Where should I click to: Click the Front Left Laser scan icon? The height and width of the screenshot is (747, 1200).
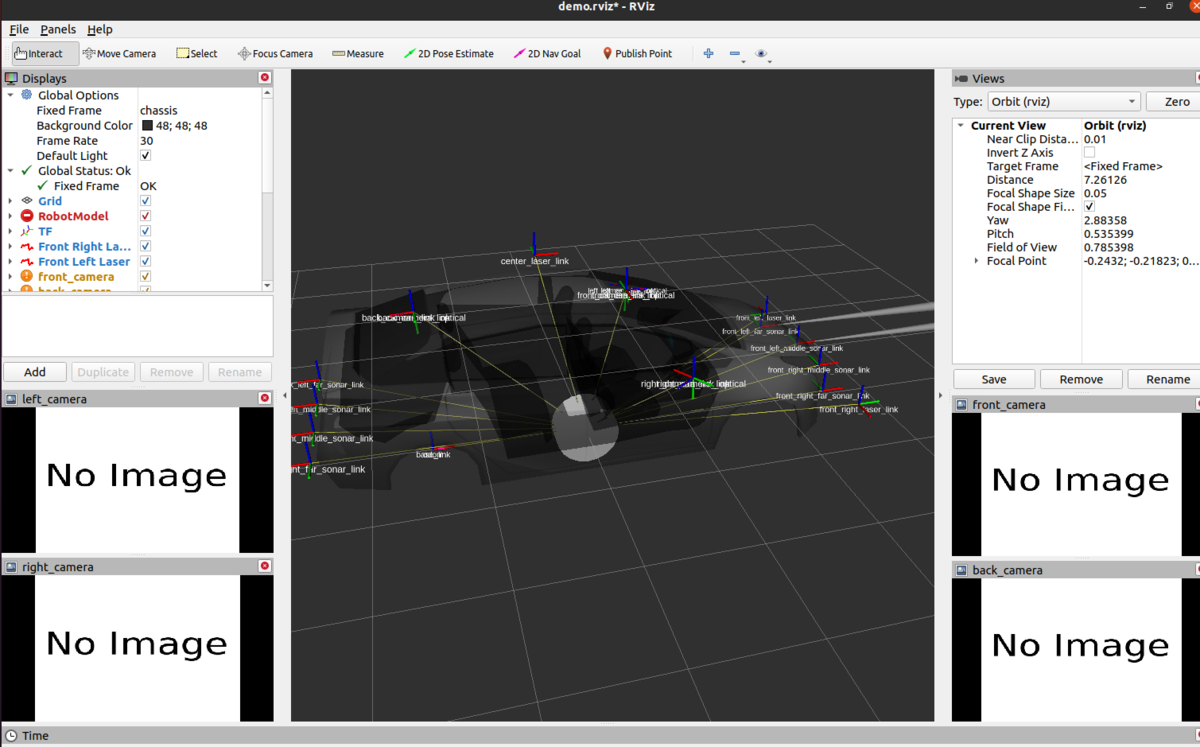tap(27, 261)
